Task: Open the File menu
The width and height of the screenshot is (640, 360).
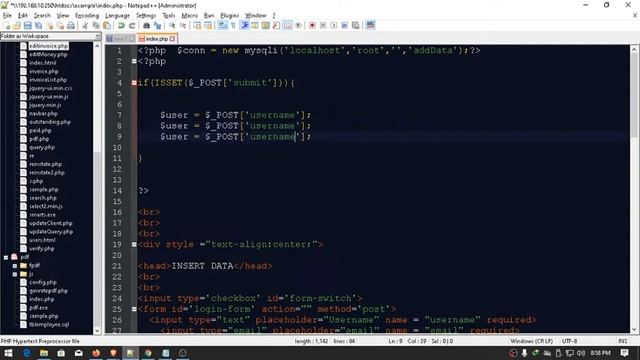Action: pos(7,16)
